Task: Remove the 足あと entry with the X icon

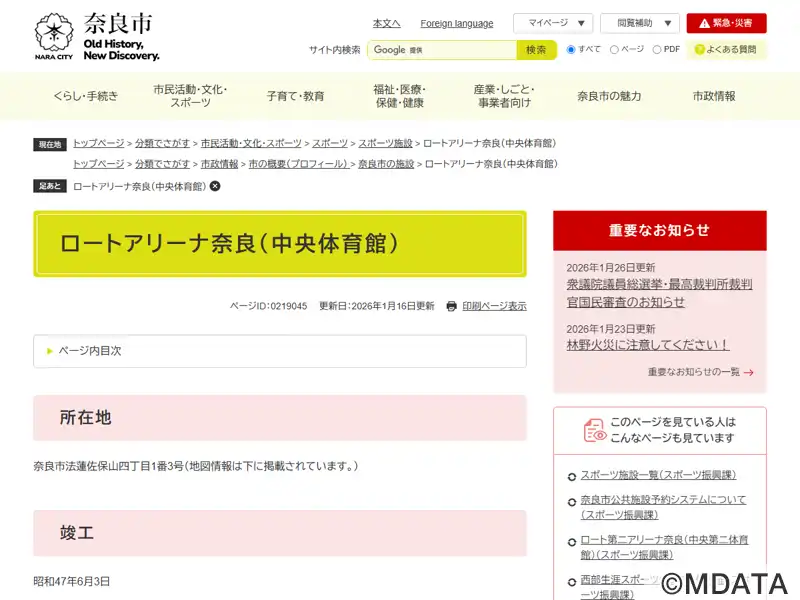Action: (x=215, y=186)
